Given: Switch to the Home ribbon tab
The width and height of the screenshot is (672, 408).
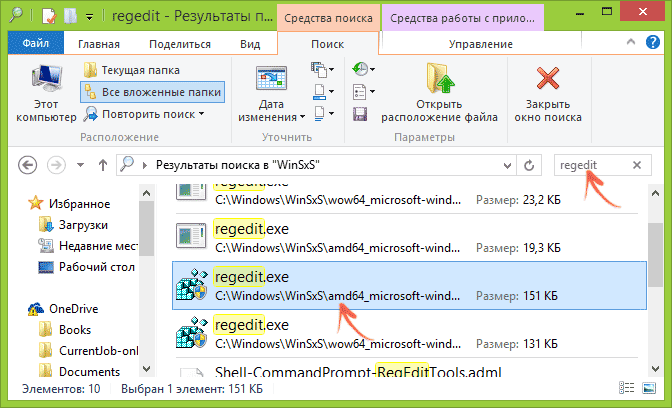Looking at the screenshot, I should tap(99, 44).
